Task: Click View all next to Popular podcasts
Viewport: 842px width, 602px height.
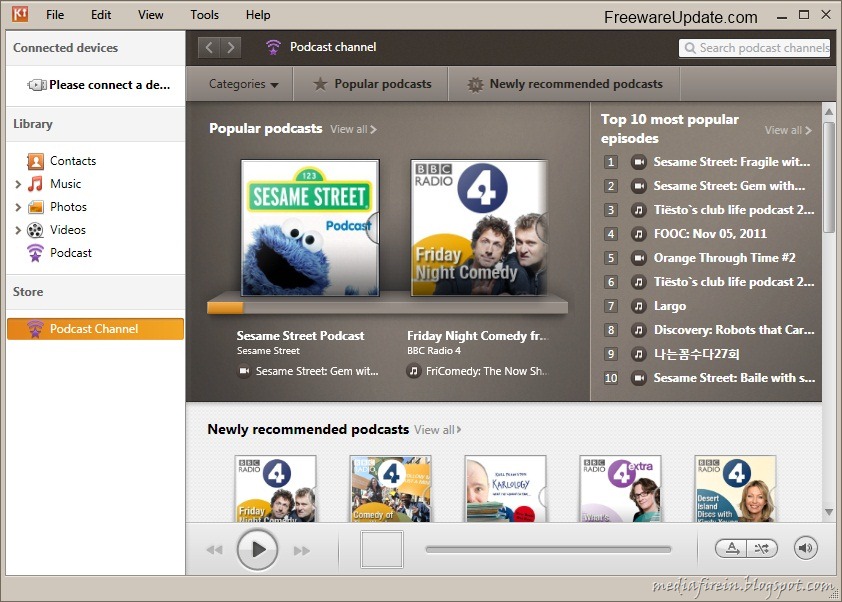Action: coord(353,129)
